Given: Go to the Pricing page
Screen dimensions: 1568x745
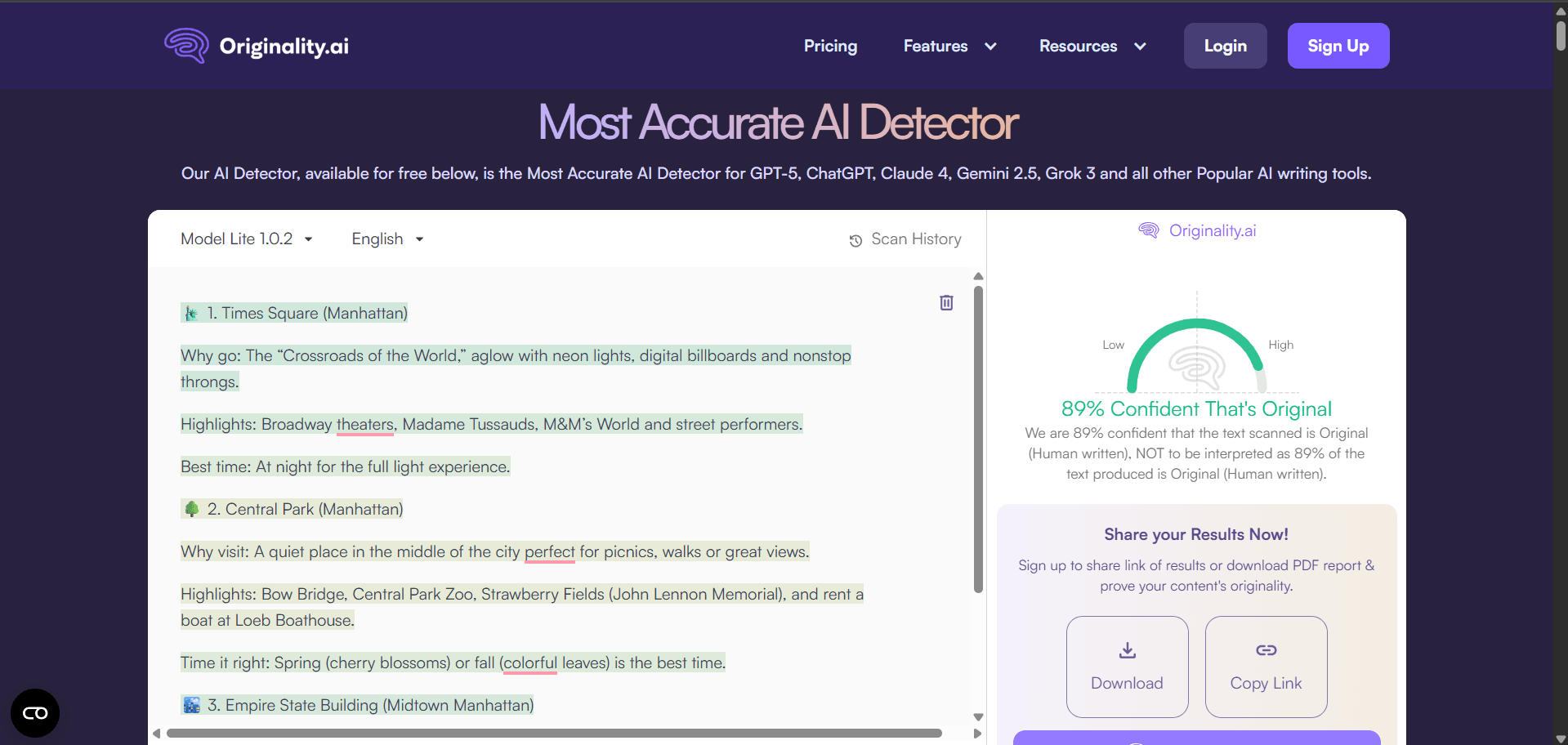Looking at the screenshot, I should pyautogui.click(x=830, y=47).
